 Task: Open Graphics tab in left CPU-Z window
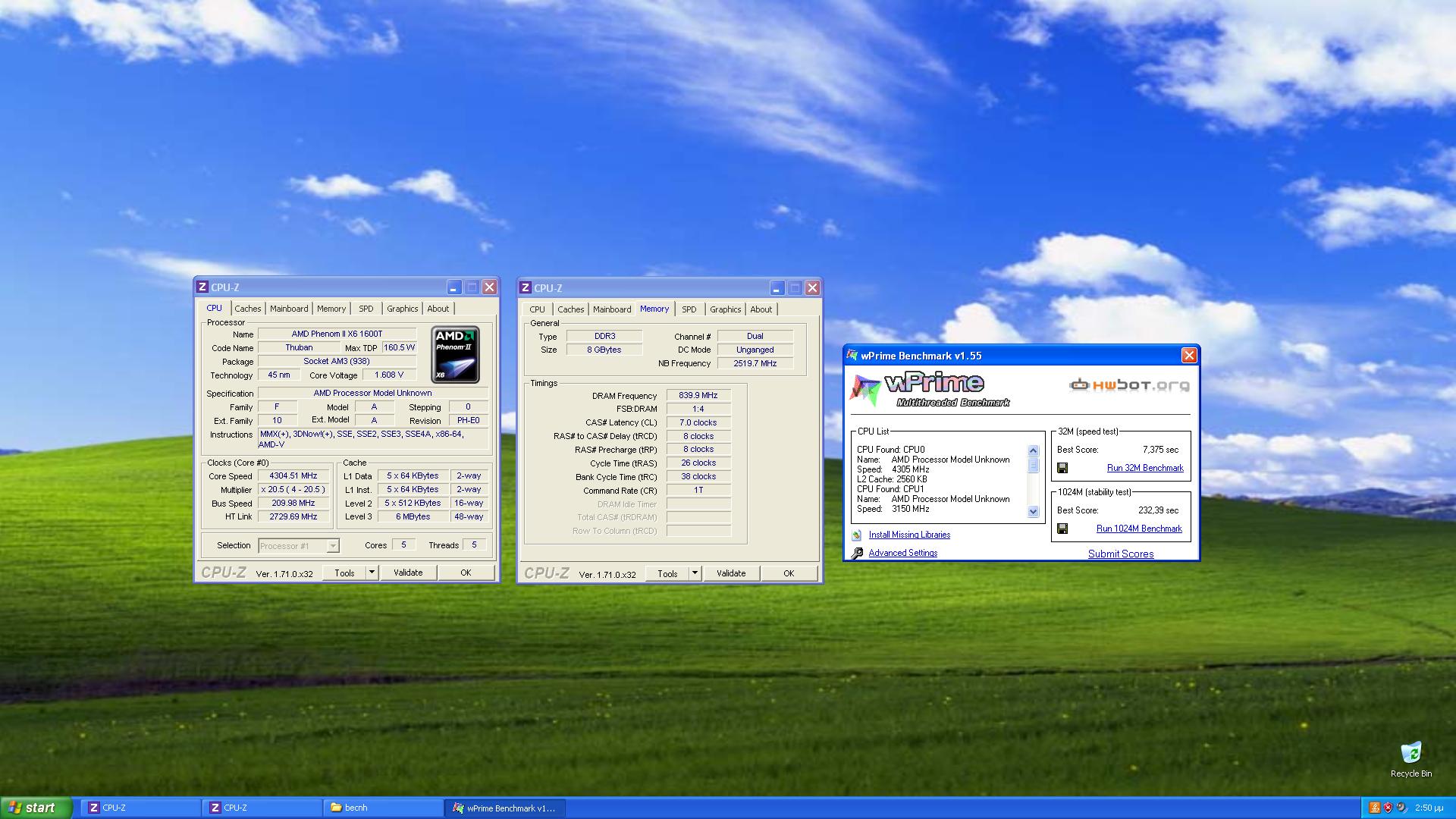[x=403, y=309]
